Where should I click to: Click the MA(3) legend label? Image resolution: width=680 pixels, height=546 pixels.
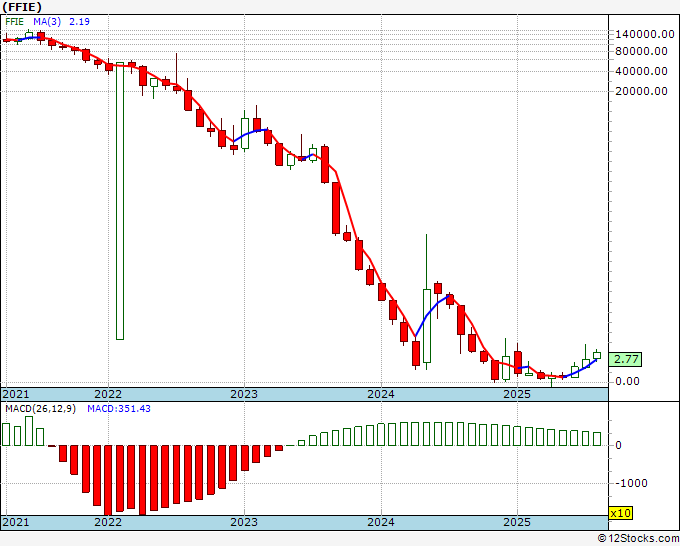pos(47,22)
